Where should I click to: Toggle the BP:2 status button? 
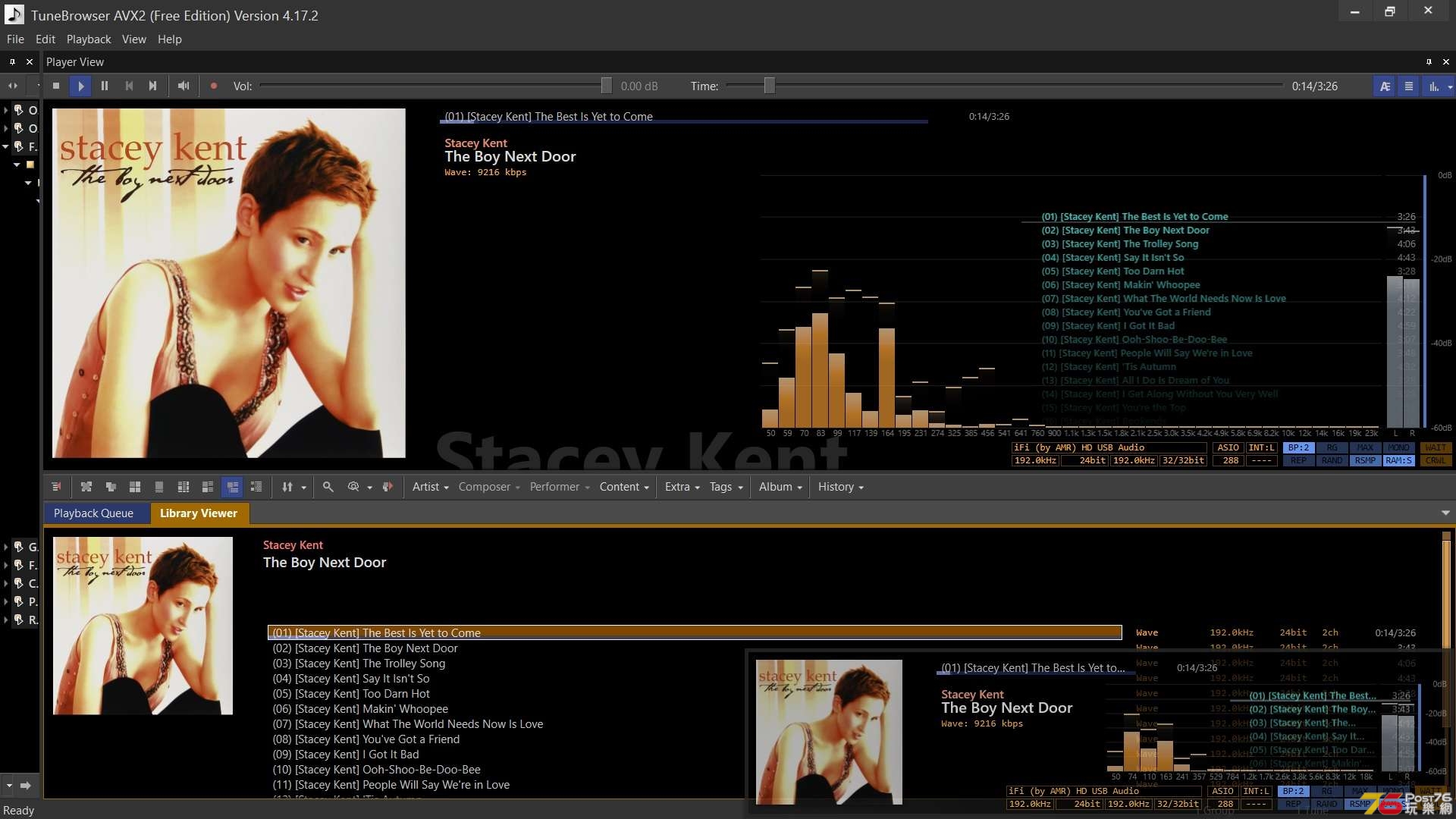point(1299,448)
